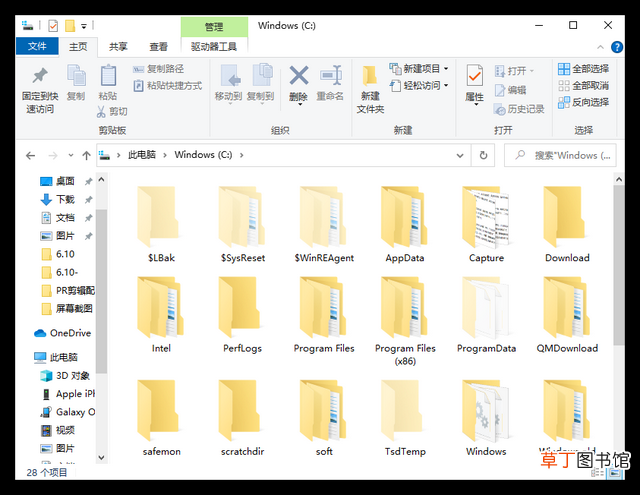Switch to the Share (共享) tab
The width and height of the screenshot is (640, 495).
pos(118,47)
